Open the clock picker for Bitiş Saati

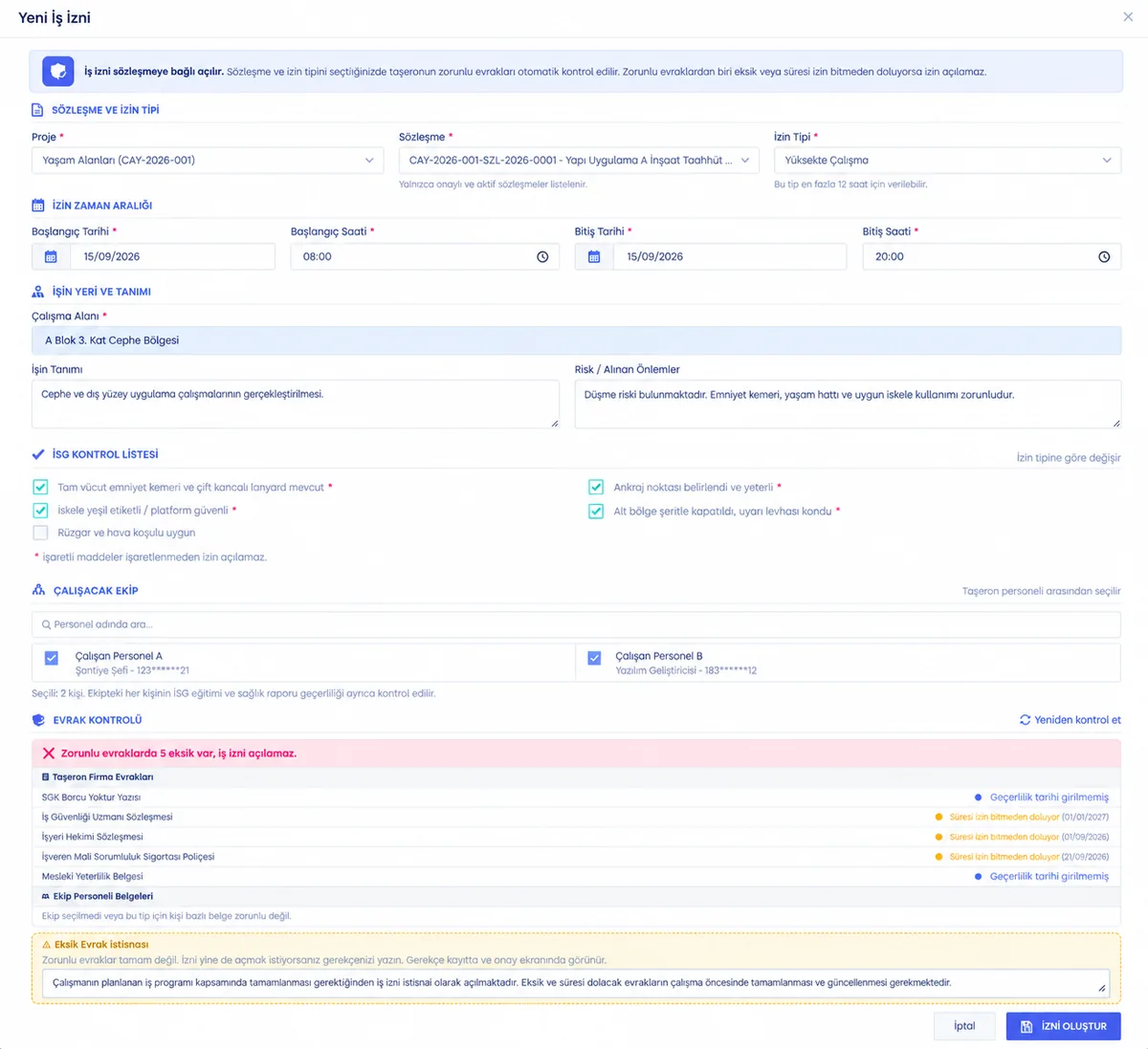1104,257
